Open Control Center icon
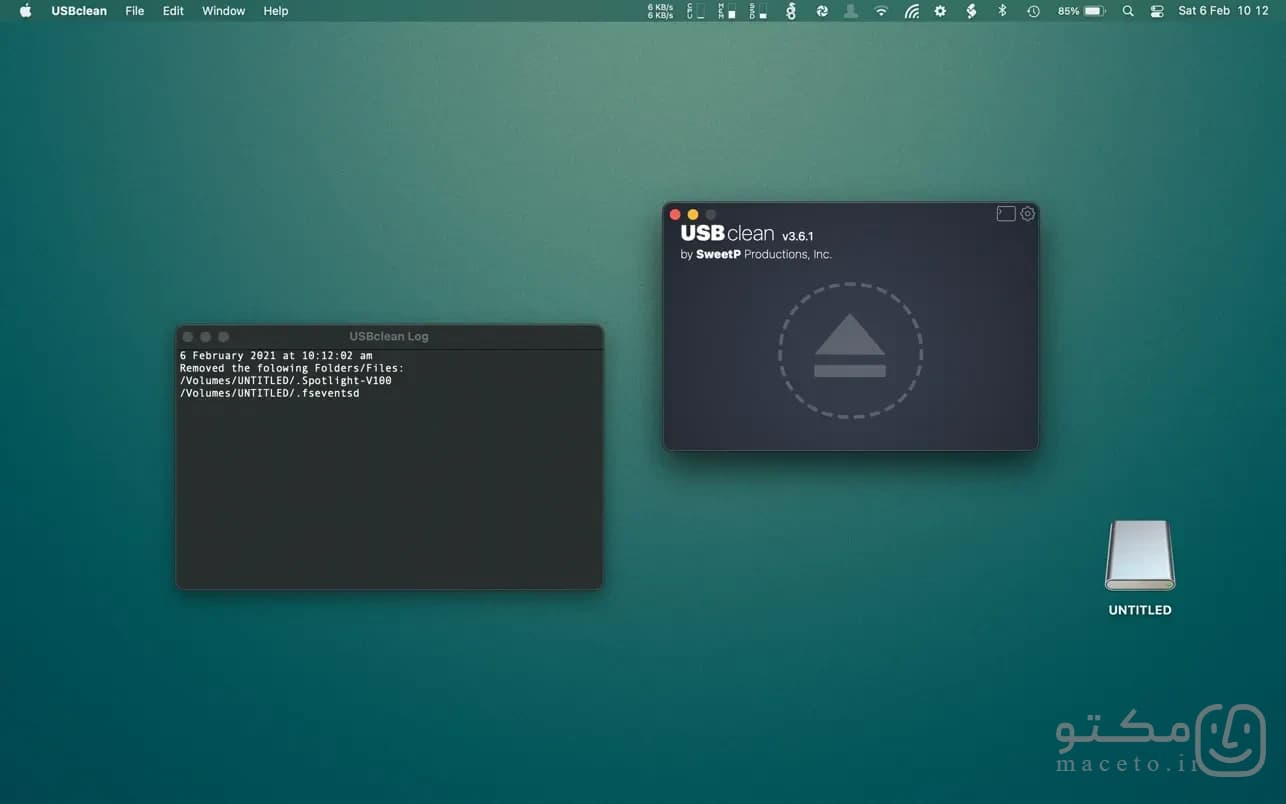 (x=1157, y=11)
